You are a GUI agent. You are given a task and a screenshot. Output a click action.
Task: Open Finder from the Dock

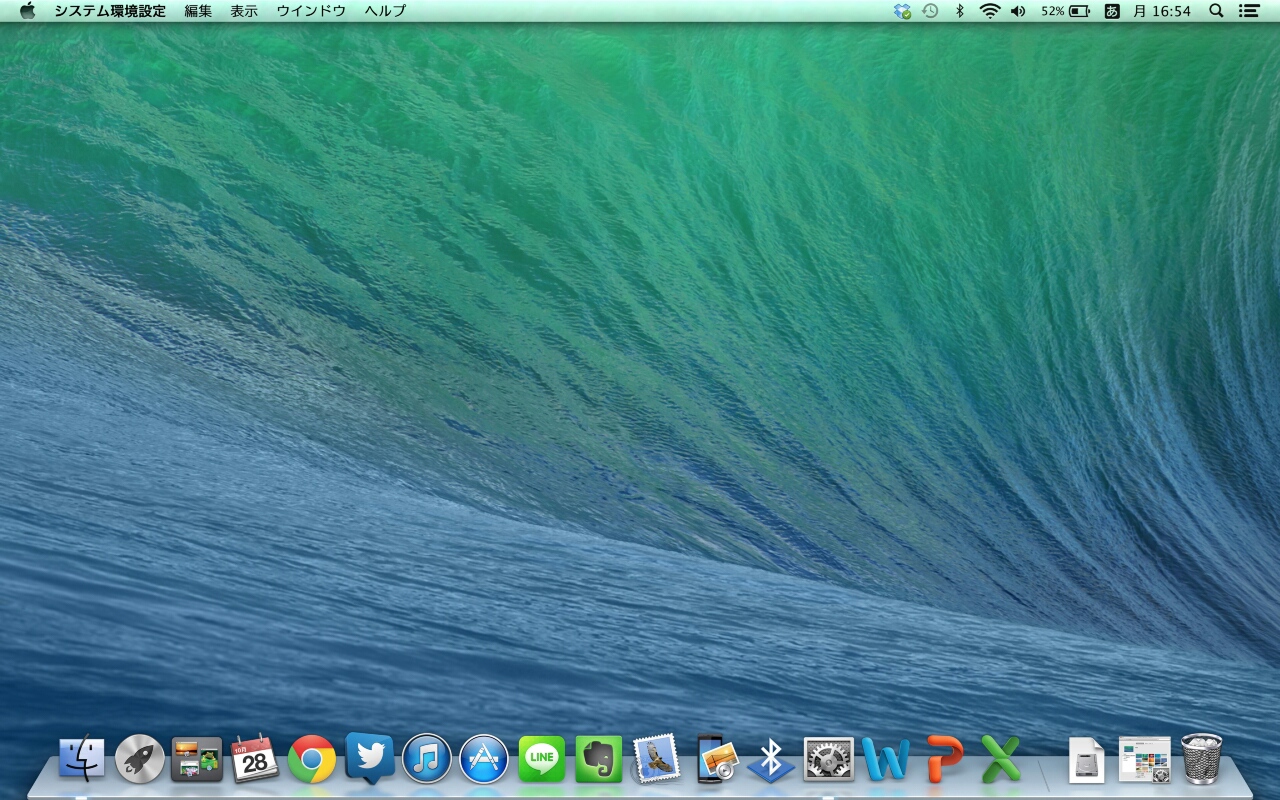click(82, 759)
